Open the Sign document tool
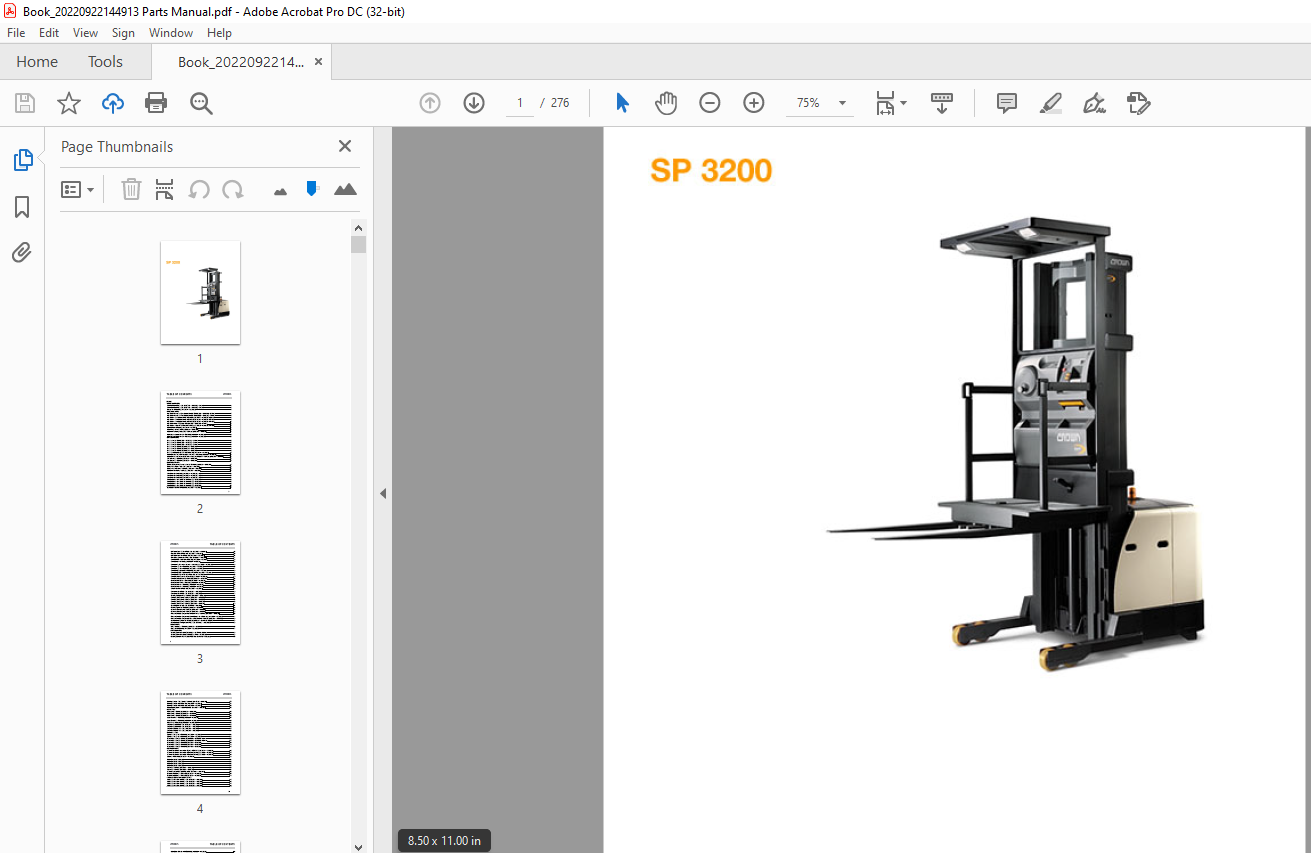The image size is (1311, 853). click(x=1094, y=103)
